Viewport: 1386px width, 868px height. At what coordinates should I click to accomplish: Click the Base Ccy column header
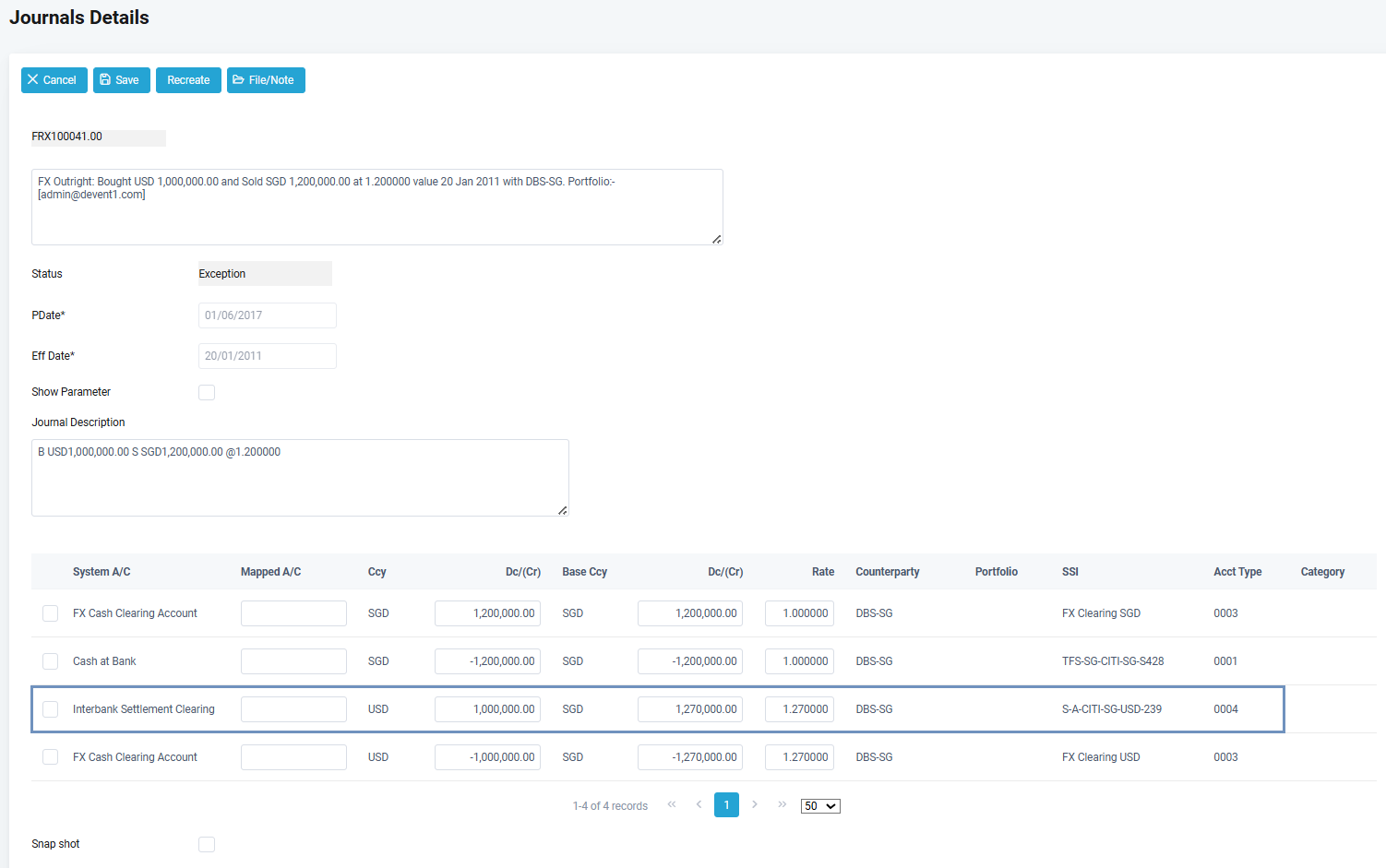coord(585,572)
